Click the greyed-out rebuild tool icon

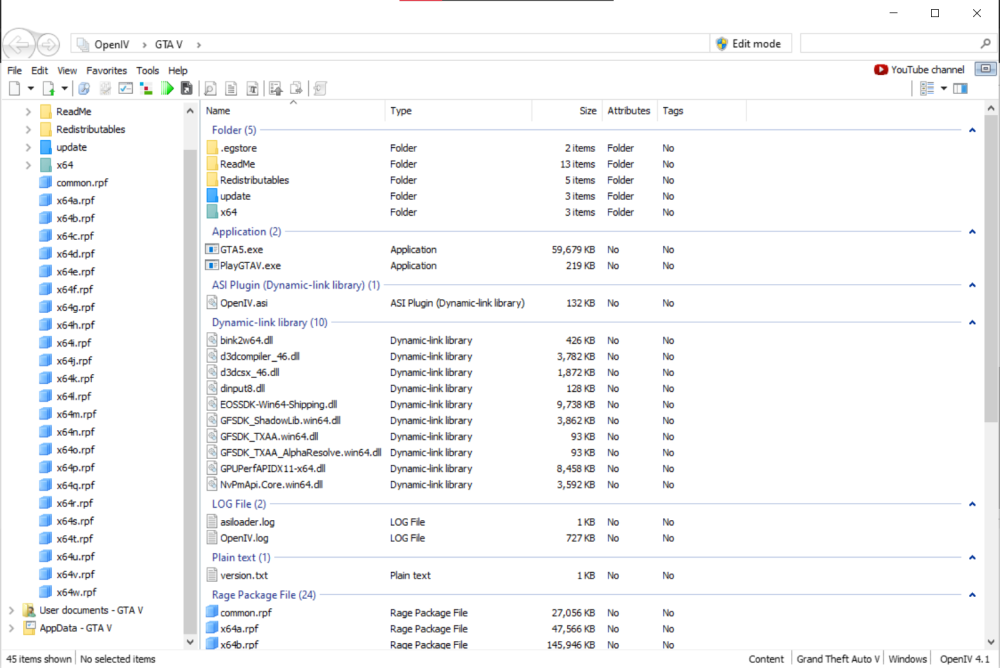coord(105,89)
